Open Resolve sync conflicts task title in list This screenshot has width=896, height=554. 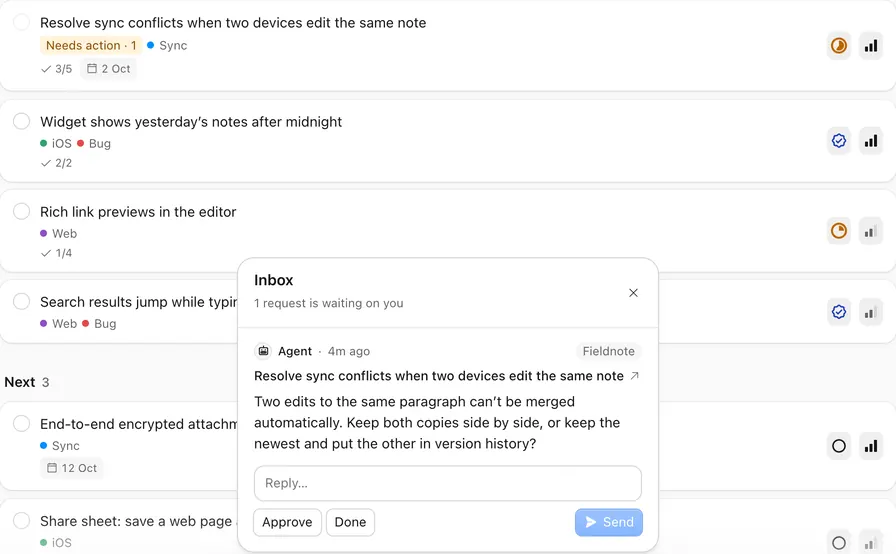tap(233, 23)
